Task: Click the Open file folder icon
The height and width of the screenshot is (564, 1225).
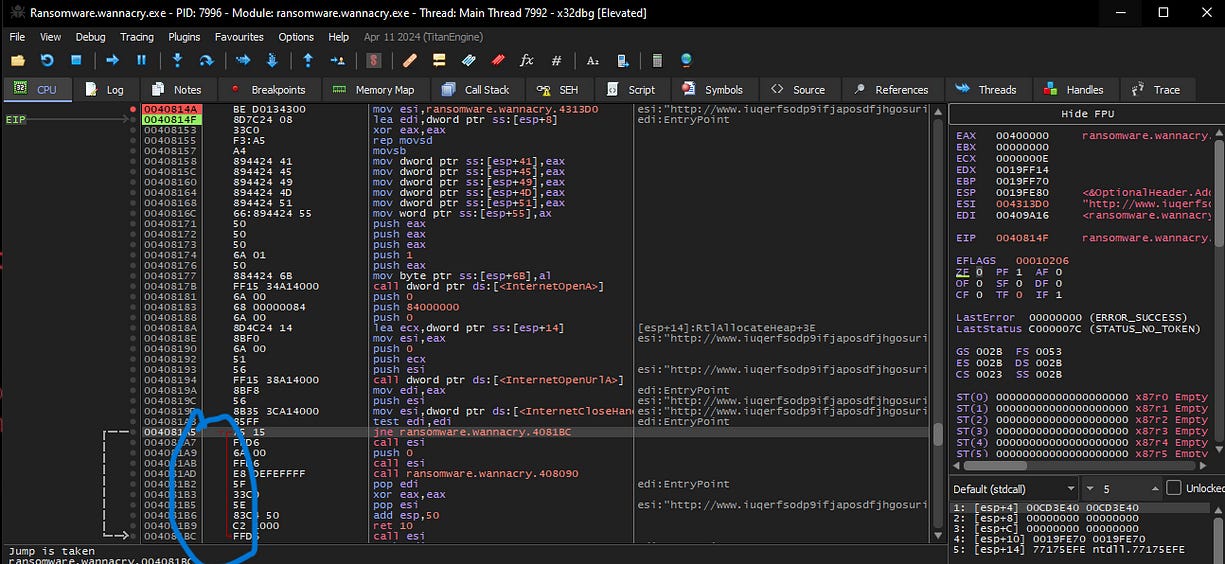Action: (x=19, y=60)
